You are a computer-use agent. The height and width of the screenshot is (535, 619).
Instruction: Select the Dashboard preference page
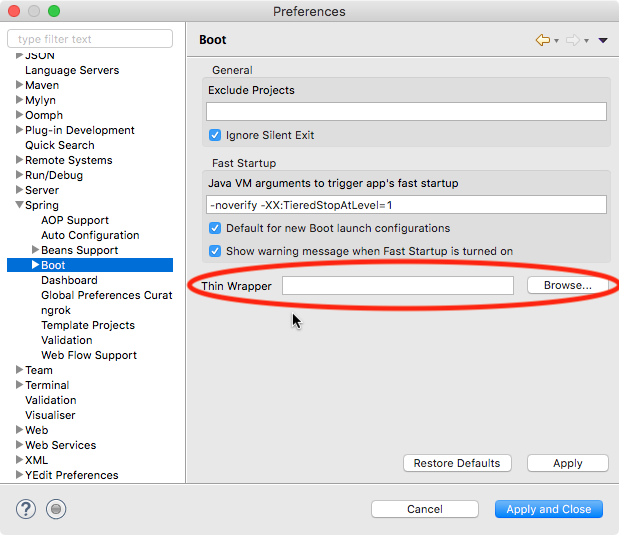[x=69, y=280]
